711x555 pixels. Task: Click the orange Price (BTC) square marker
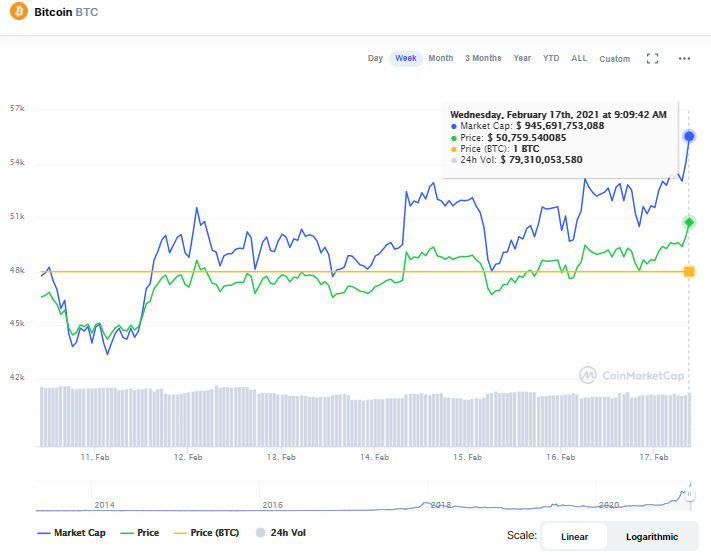689,272
